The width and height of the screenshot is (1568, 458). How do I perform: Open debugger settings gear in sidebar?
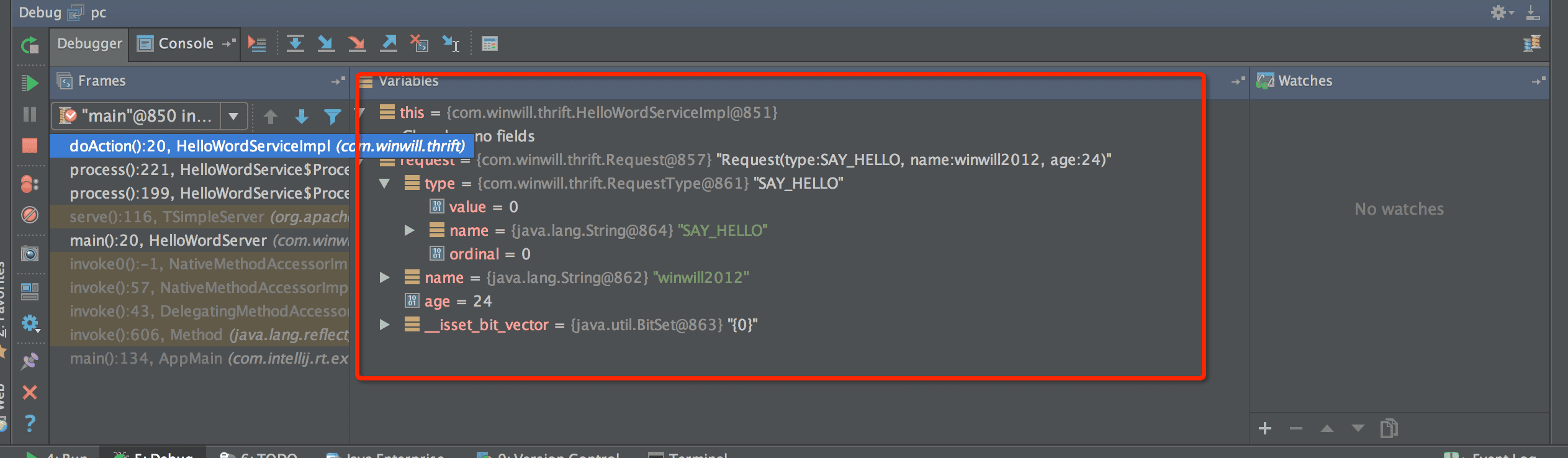tap(30, 323)
